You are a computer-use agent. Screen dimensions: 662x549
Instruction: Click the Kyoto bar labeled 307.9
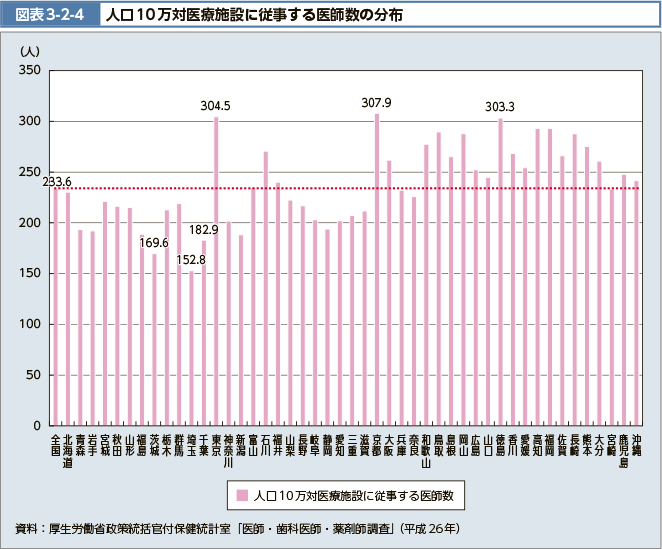click(x=377, y=269)
